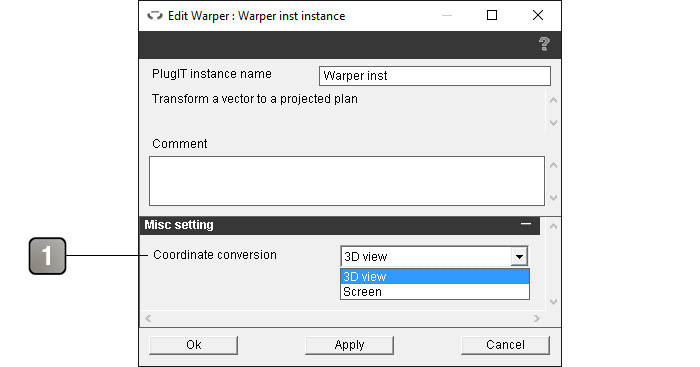Viewport: 700px width, 367px height.
Task: Click the description scroll down arrow
Action: (x=553, y=123)
